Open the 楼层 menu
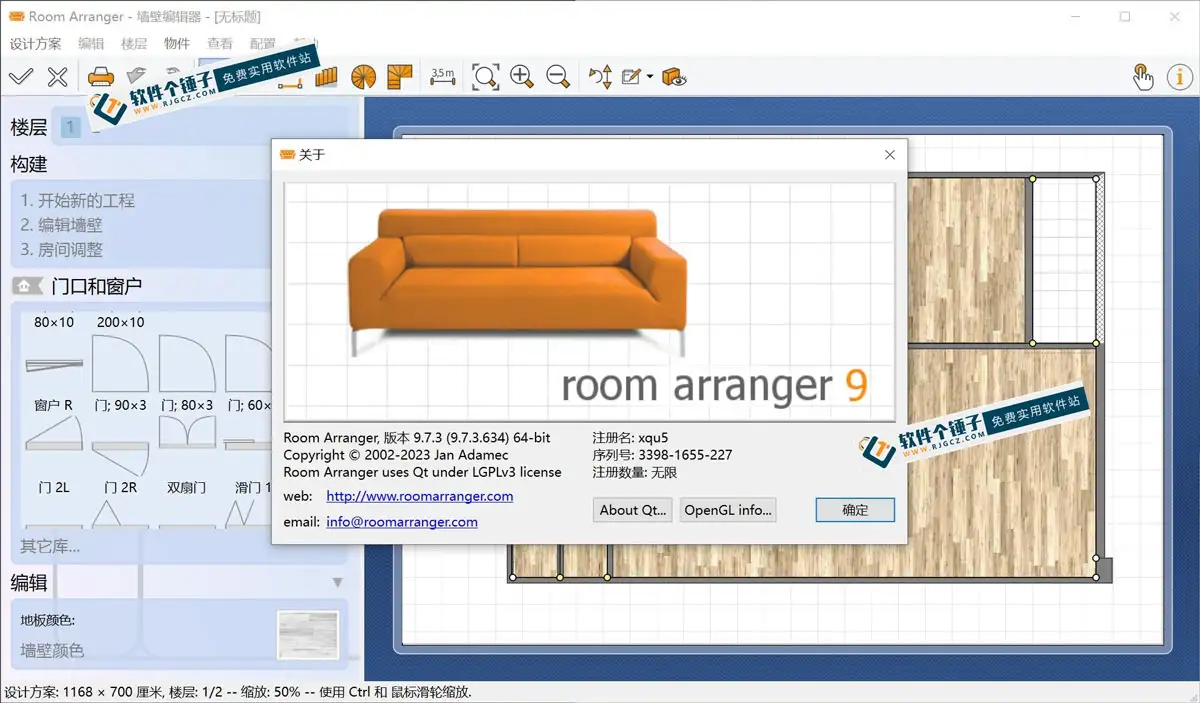 coord(134,43)
